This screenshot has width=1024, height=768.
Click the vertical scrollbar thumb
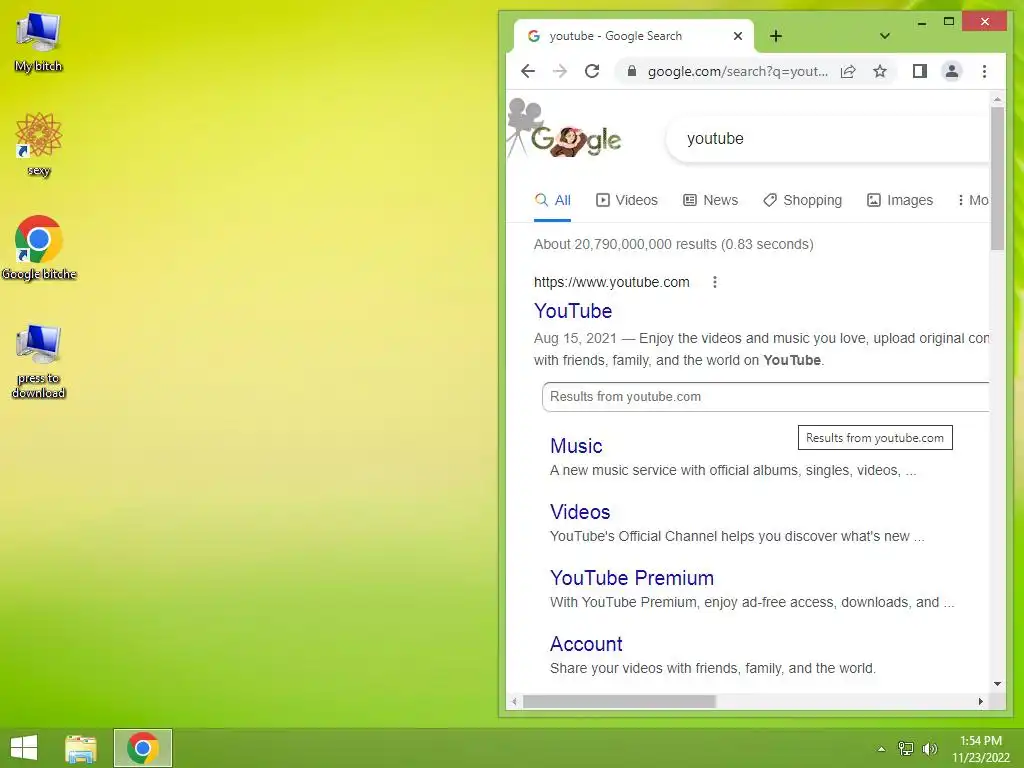click(997, 178)
